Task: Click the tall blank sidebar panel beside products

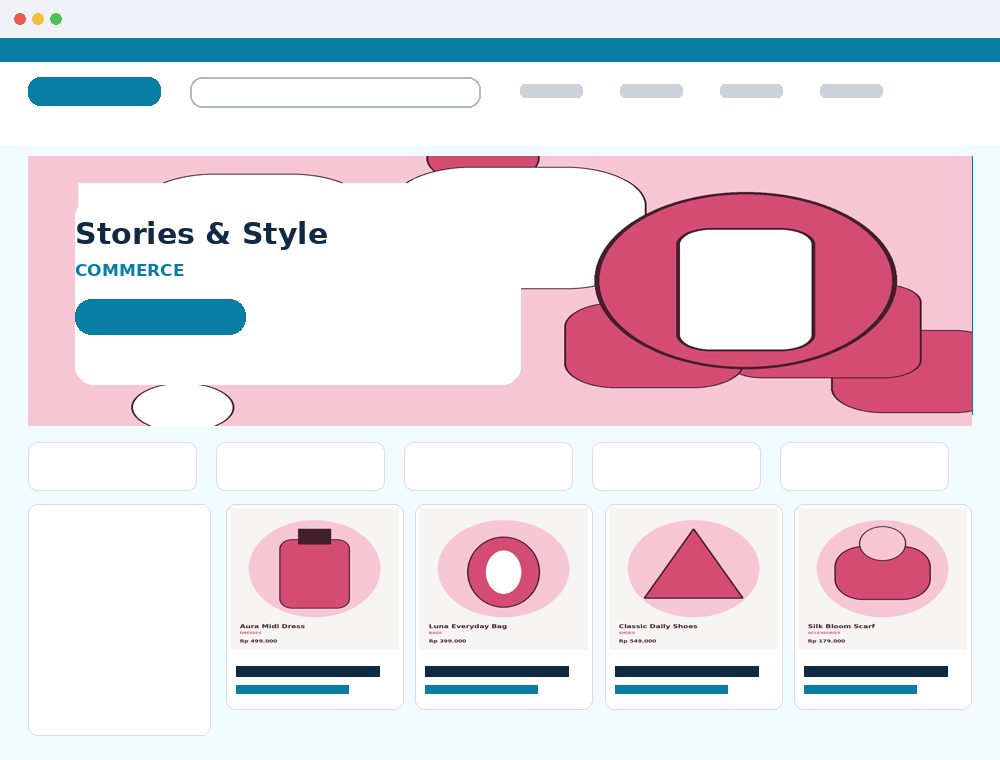Action: click(119, 620)
